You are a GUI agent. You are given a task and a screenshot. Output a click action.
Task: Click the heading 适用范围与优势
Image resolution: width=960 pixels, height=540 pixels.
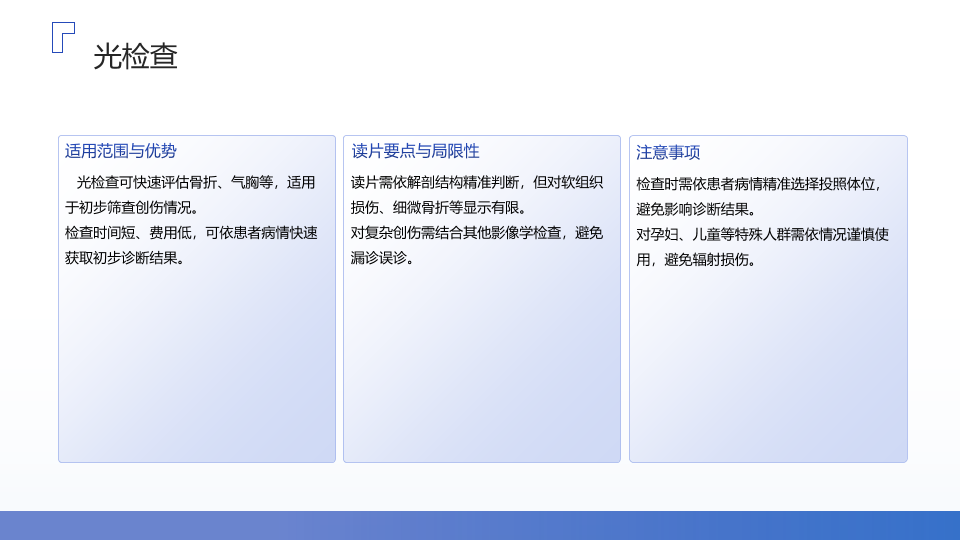pos(120,151)
